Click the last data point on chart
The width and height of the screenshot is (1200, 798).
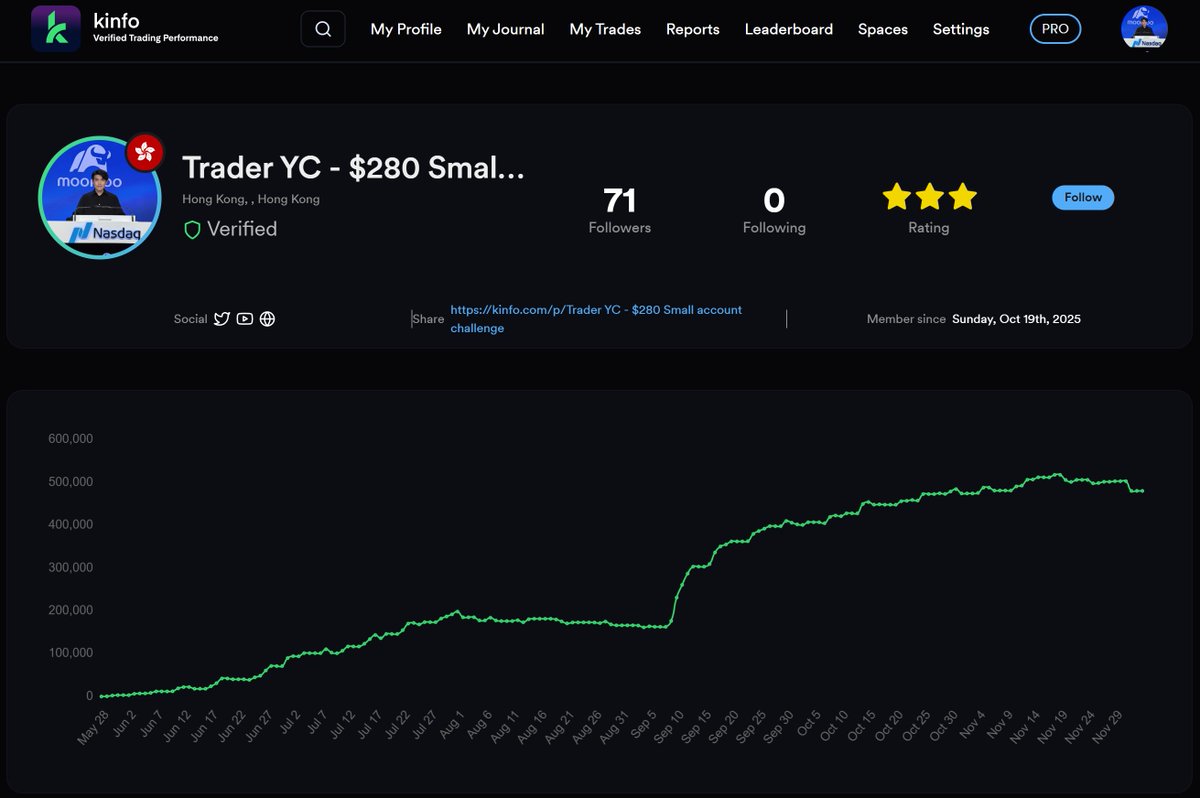(x=1142, y=491)
